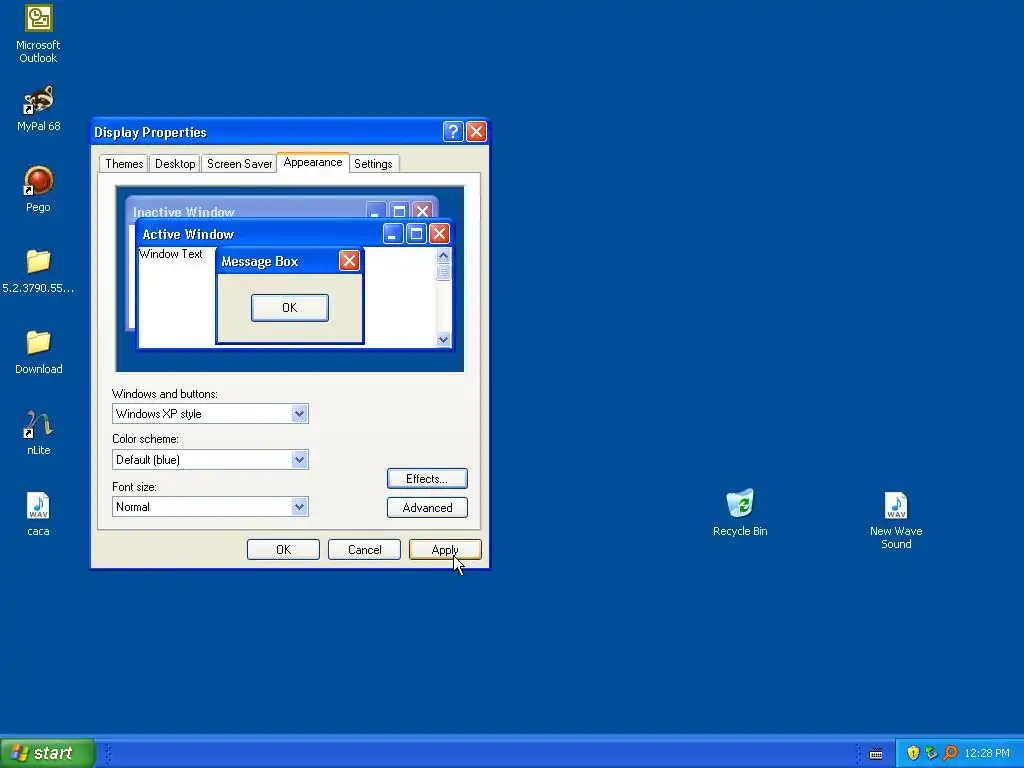The height and width of the screenshot is (768, 1024).
Task: Click the Inactive Window preview maximize icon
Action: [399, 210]
